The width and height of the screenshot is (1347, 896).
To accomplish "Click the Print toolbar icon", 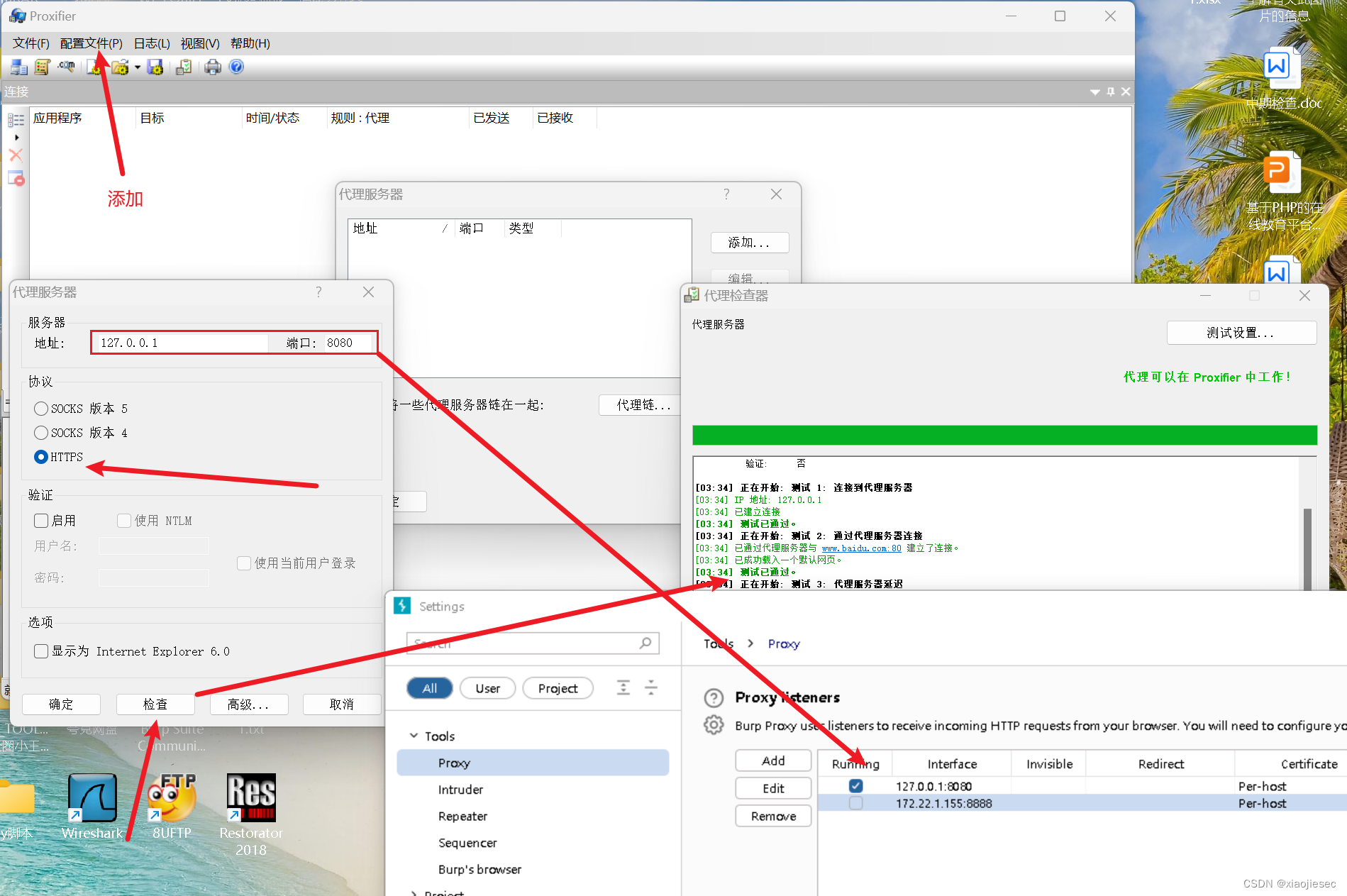I will coord(213,67).
